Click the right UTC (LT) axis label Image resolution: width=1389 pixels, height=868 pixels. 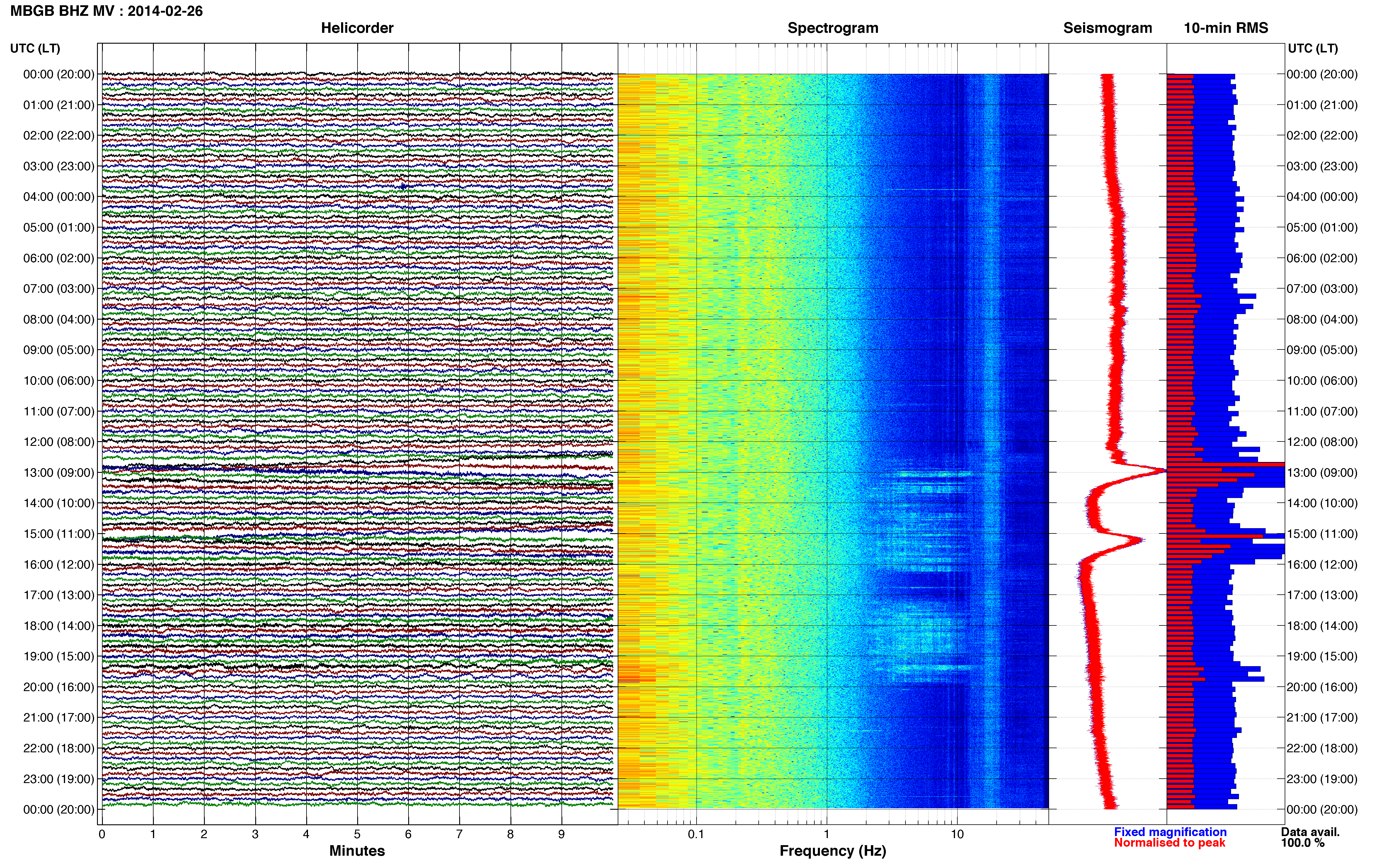pos(1313,48)
